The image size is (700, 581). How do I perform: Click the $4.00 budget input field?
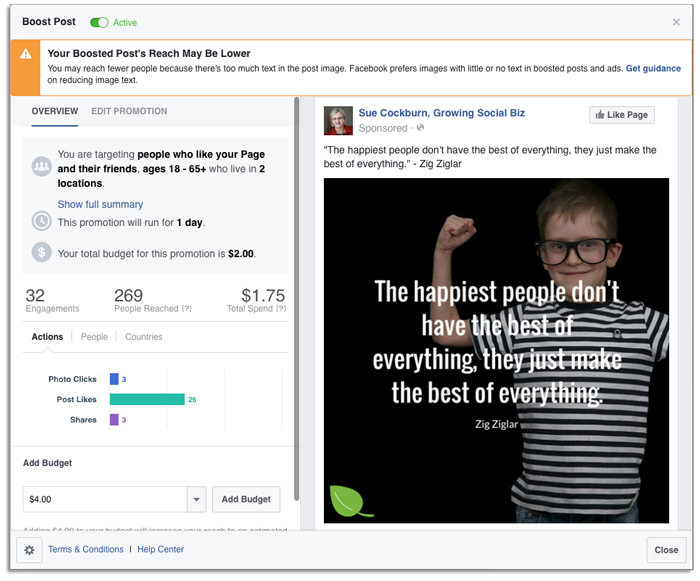pyautogui.click(x=105, y=499)
